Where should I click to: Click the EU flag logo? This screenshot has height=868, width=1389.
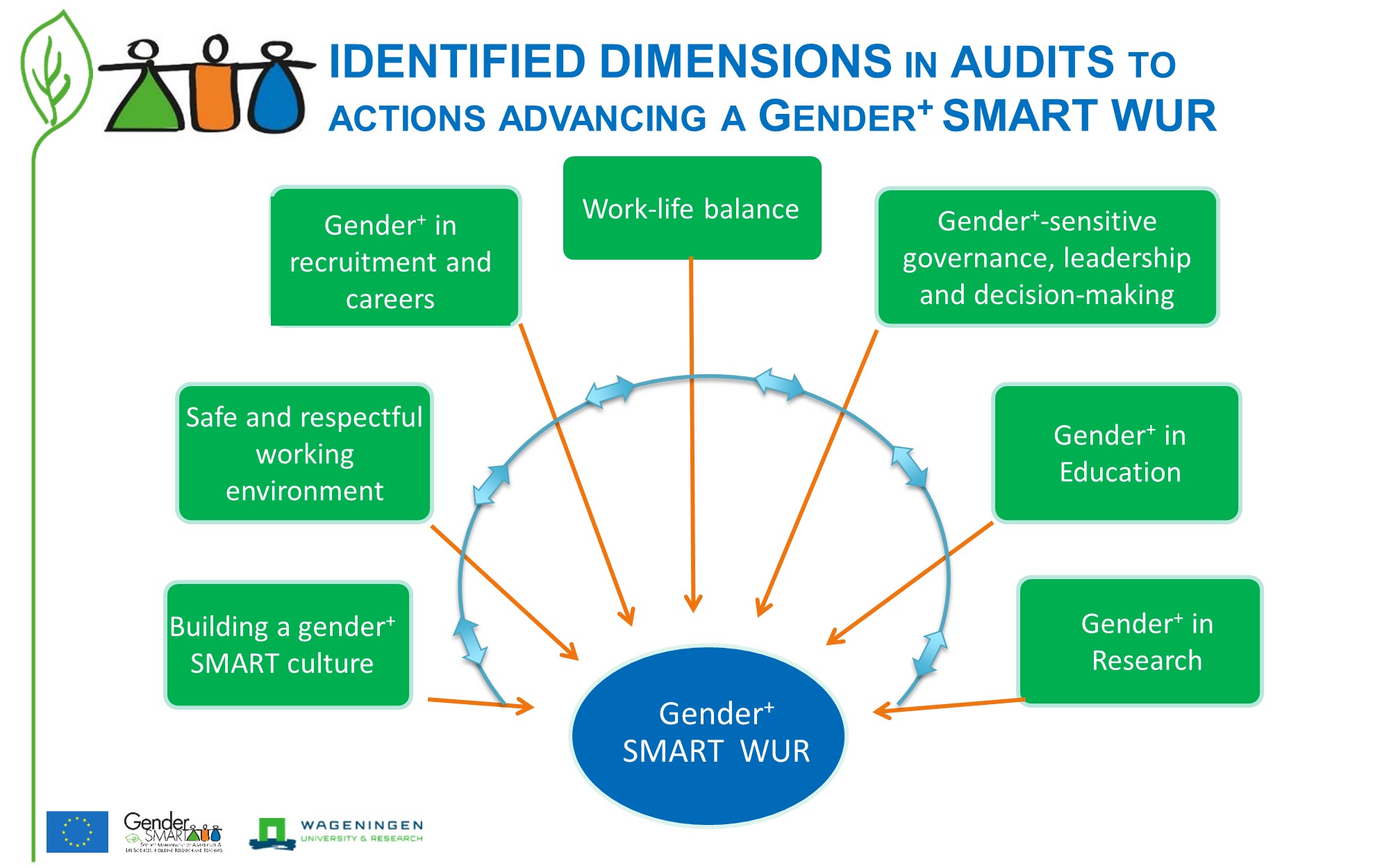77,831
